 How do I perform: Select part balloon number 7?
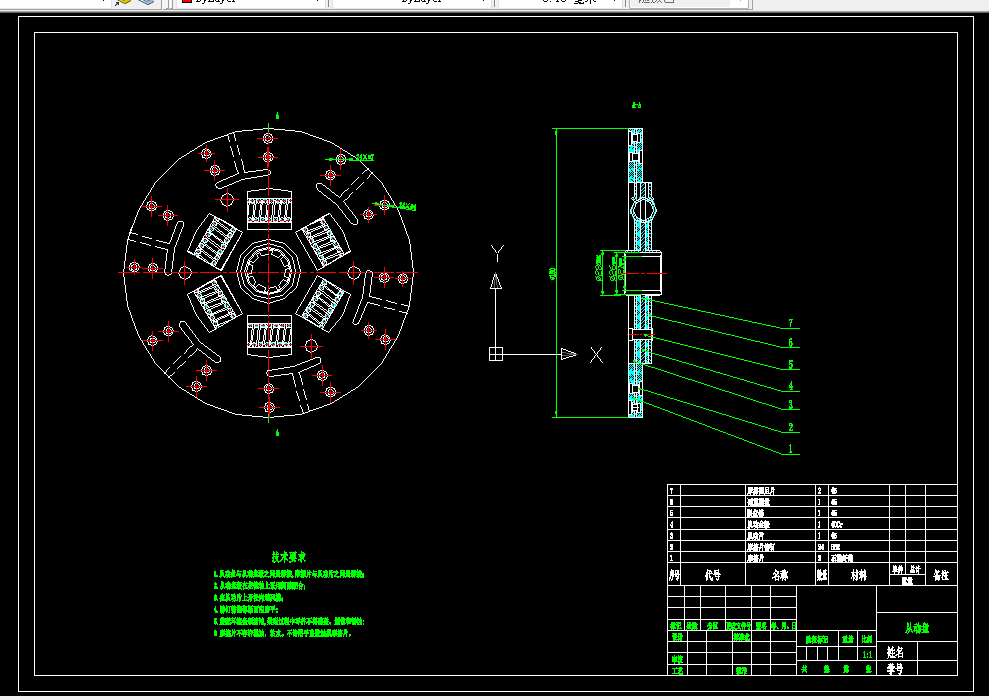coord(791,323)
